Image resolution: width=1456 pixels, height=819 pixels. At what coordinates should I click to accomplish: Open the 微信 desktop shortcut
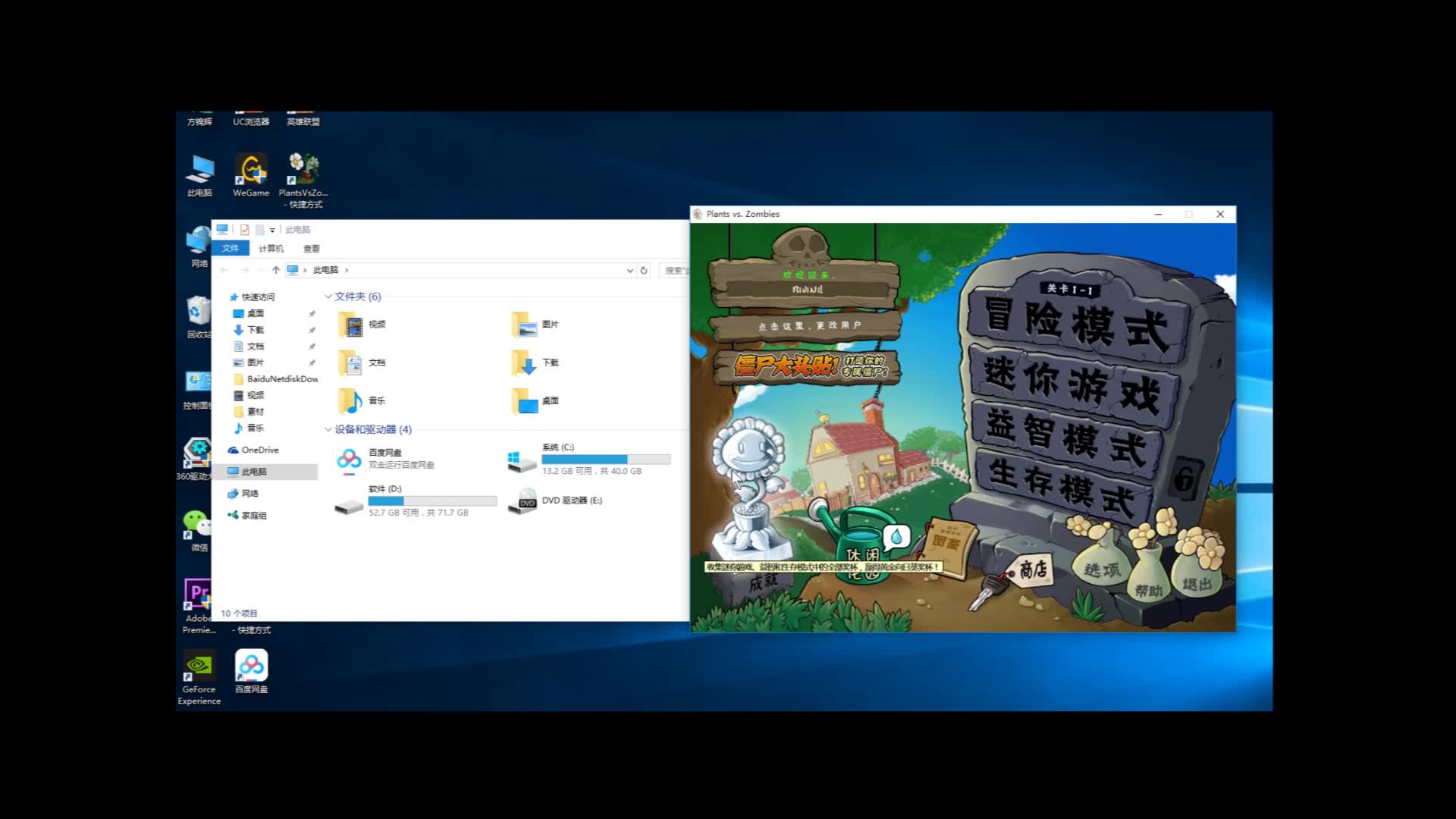(199, 531)
